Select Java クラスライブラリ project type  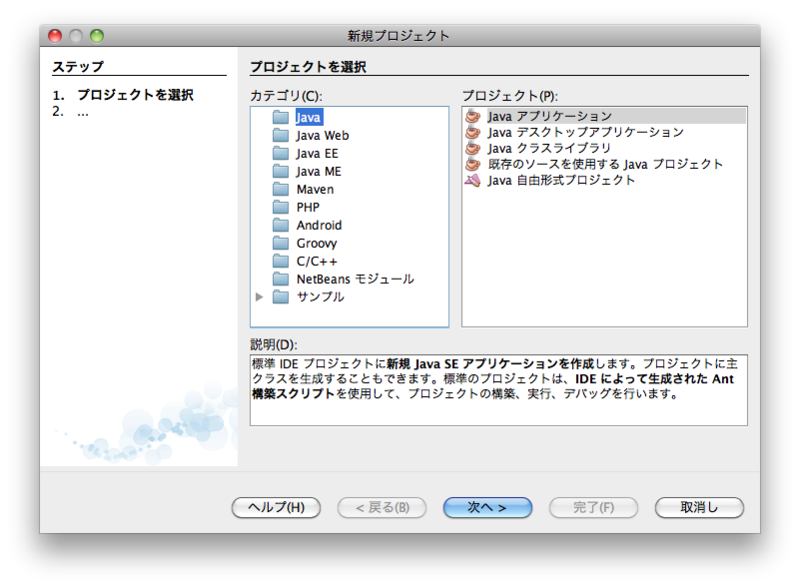(x=549, y=148)
